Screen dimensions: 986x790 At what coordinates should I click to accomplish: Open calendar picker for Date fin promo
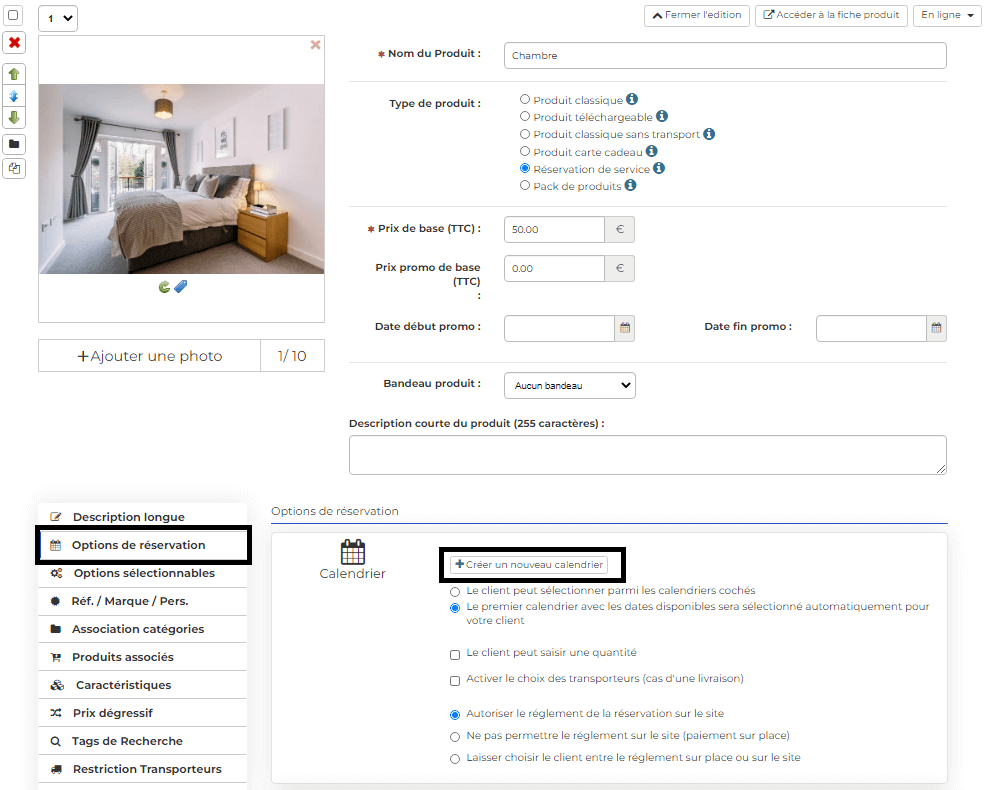[x=937, y=328]
